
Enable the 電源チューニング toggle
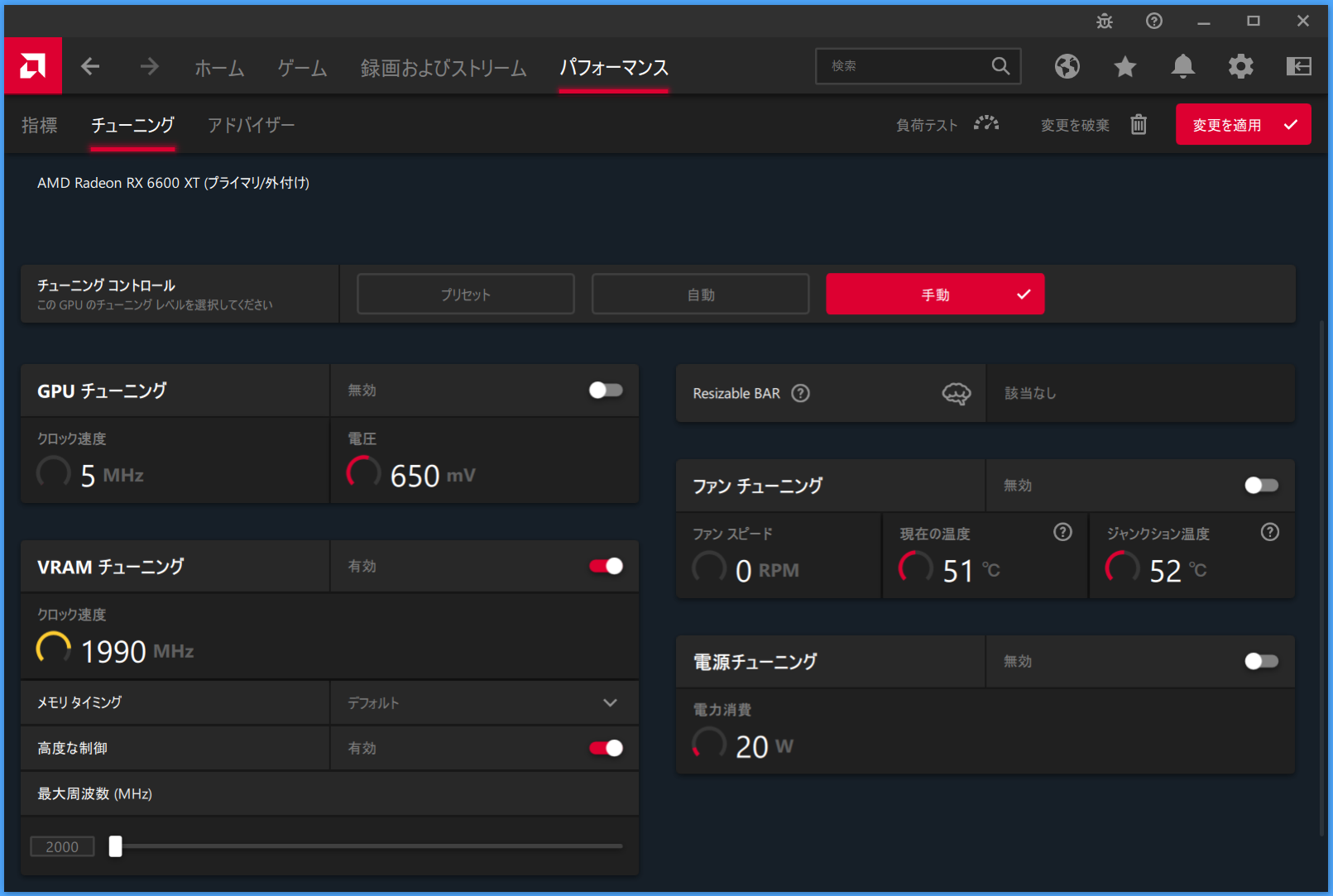[x=1261, y=661]
